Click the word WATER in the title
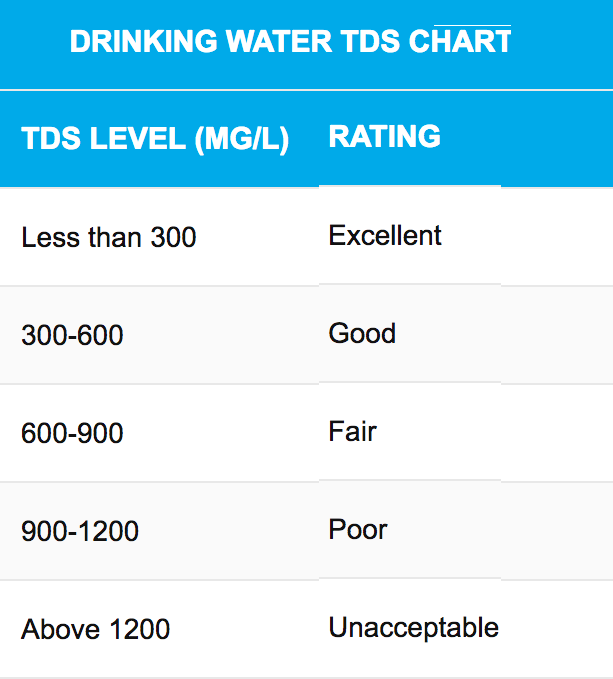 point(279,42)
